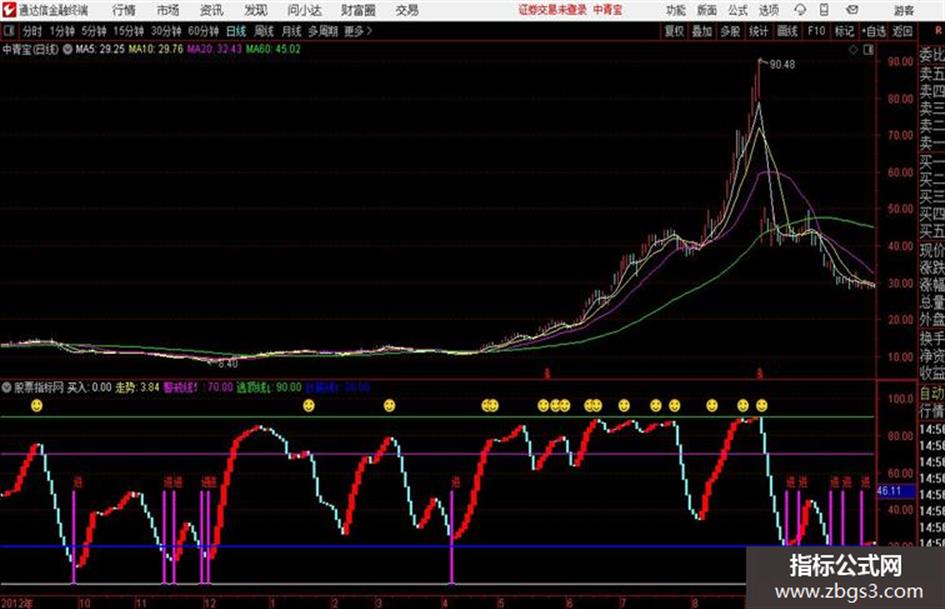Switch to the 60分钟 period tab

(x=203, y=31)
